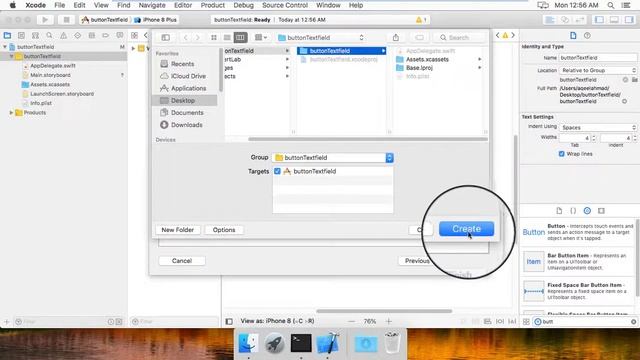Viewport: 640px width, 360px height.
Task: Expand the Base.lproj folder in browser
Action: (480, 68)
